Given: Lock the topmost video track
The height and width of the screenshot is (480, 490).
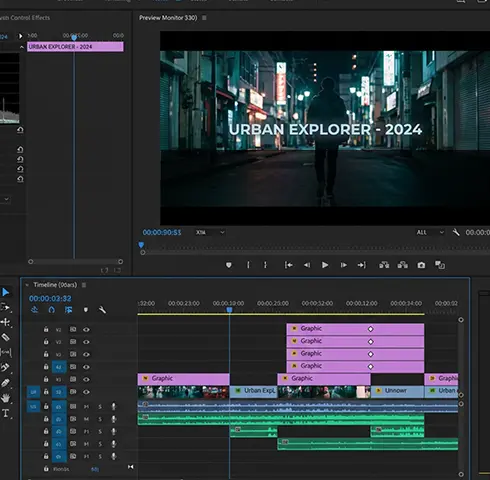Looking at the screenshot, I should 46,329.
